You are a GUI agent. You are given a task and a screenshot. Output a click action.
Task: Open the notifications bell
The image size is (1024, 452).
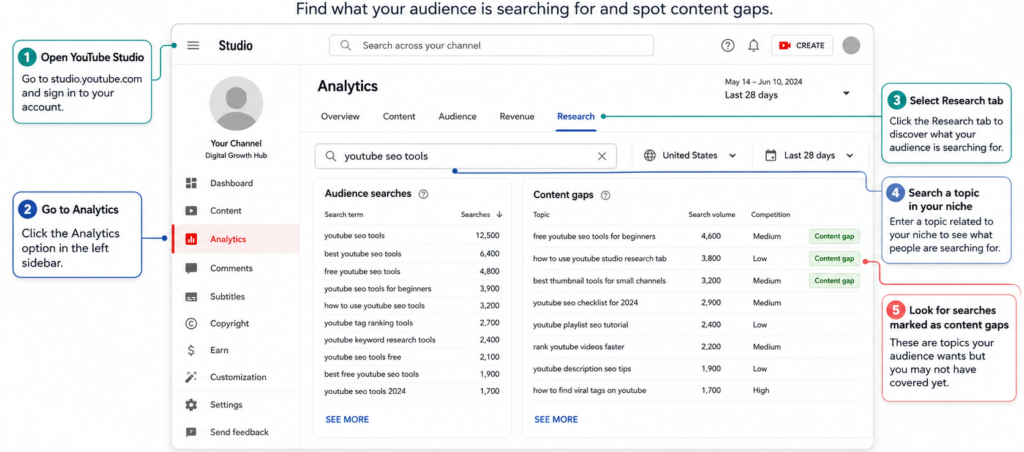click(754, 46)
